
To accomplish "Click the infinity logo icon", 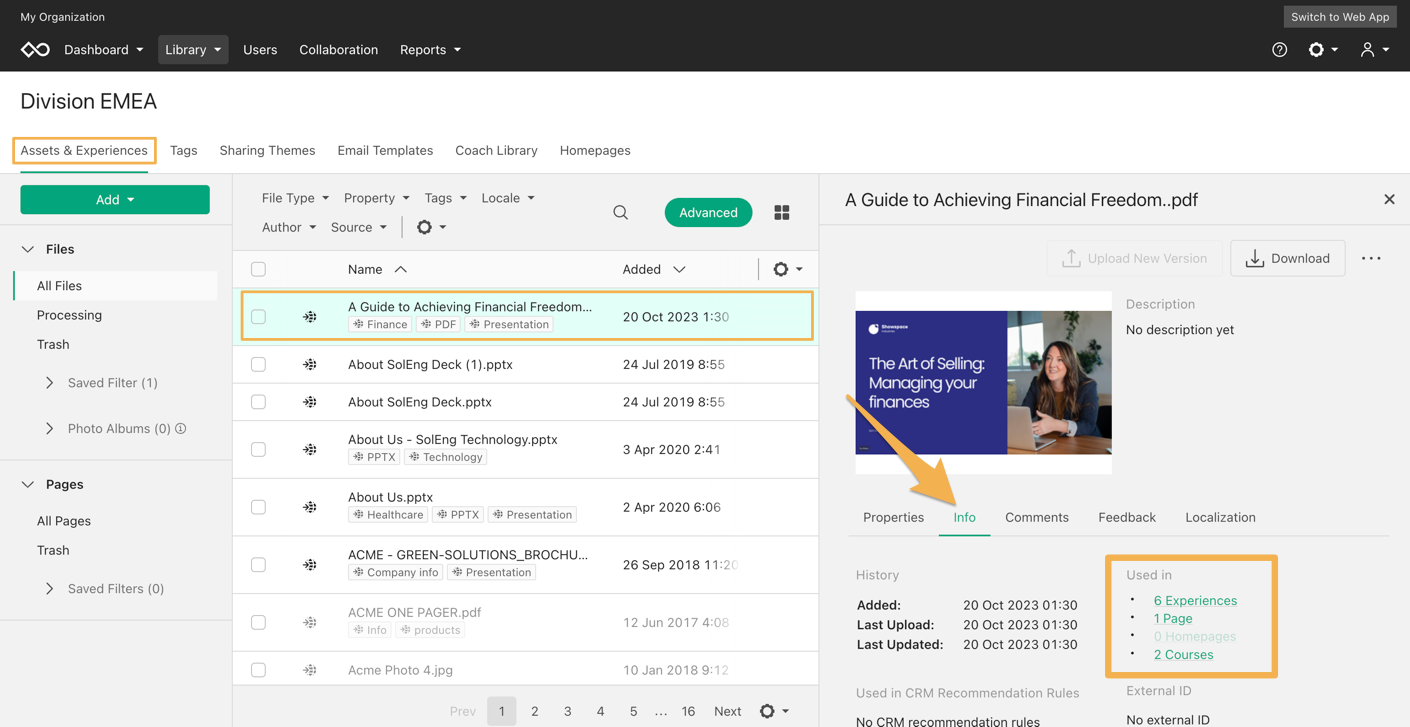I will (x=35, y=50).
